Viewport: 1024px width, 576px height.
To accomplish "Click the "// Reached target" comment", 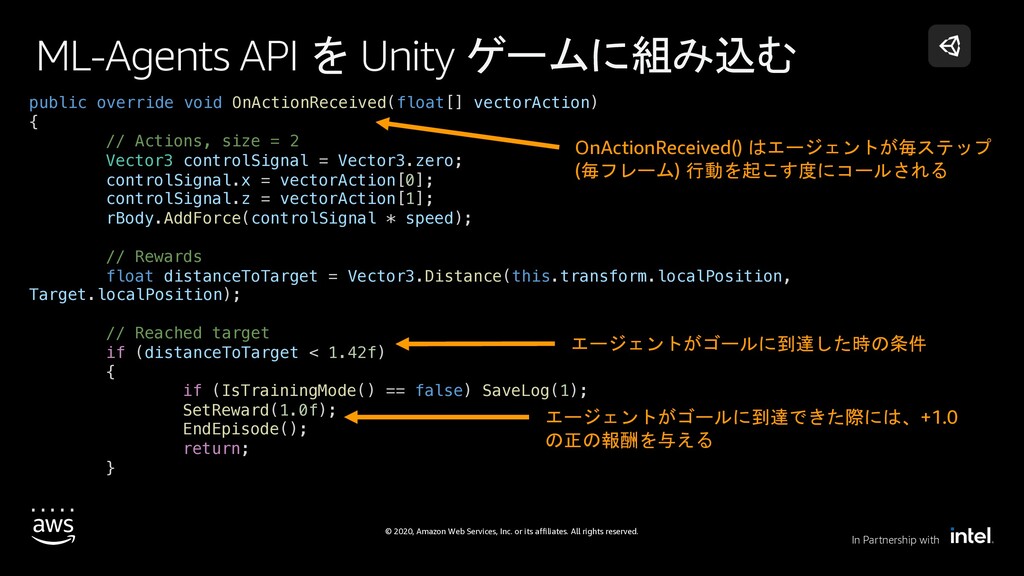I will (187, 333).
